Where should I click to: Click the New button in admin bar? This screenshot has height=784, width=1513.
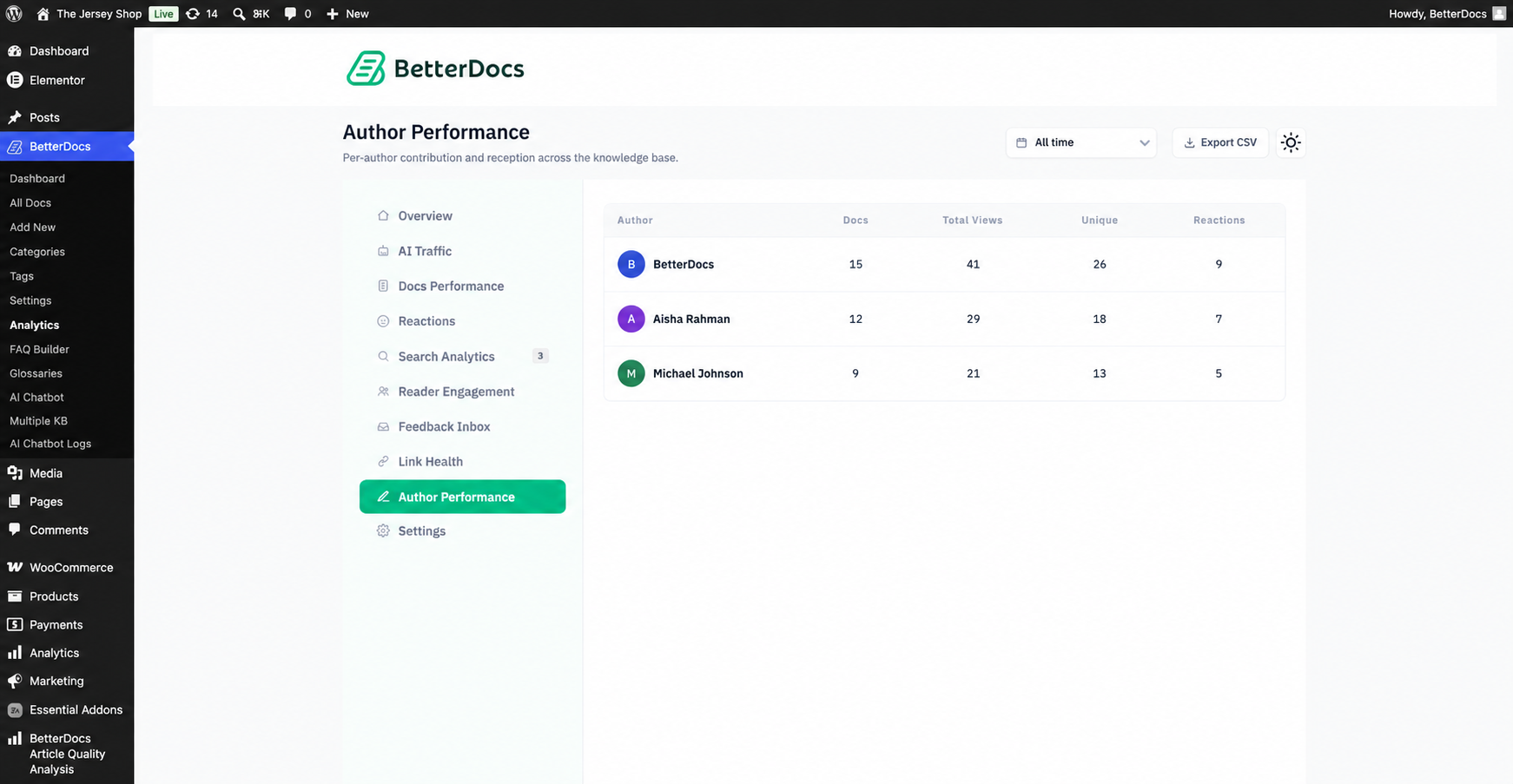347,14
